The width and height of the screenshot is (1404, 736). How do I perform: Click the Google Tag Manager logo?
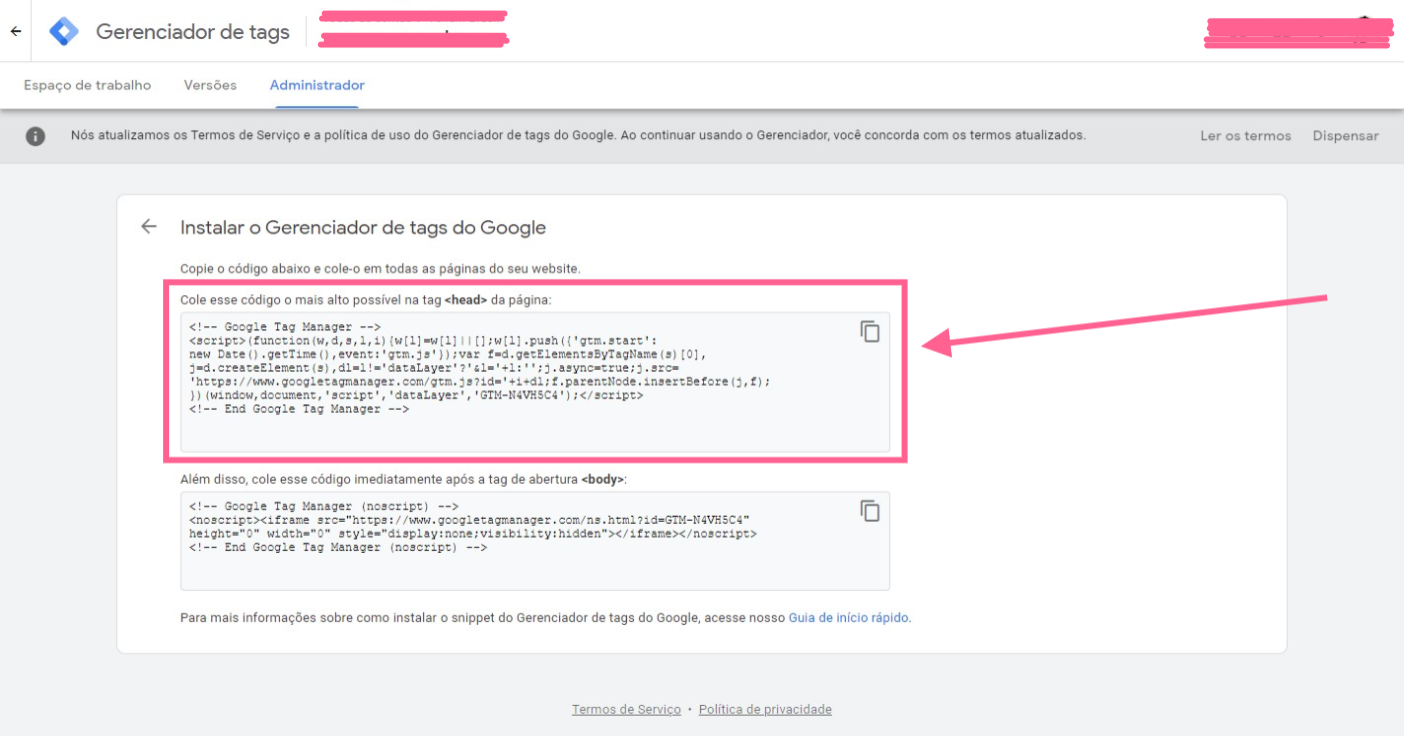pyautogui.click(x=64, y=31)
